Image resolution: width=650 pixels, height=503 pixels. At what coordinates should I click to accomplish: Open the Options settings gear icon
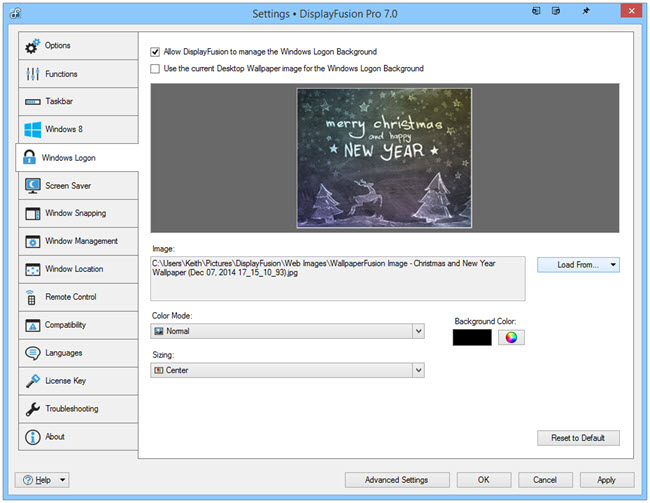pos(32,46)
